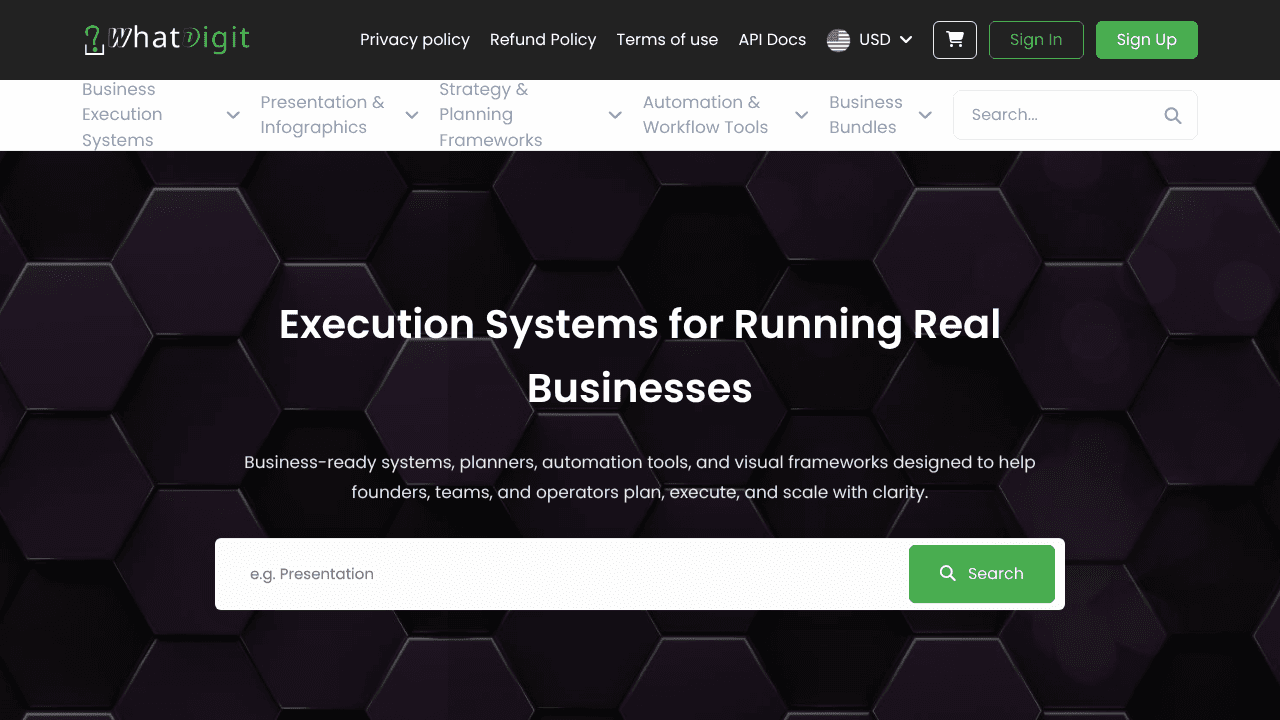Click the Sign In button
1280x720 pixels.
[x=1036, y=40]
